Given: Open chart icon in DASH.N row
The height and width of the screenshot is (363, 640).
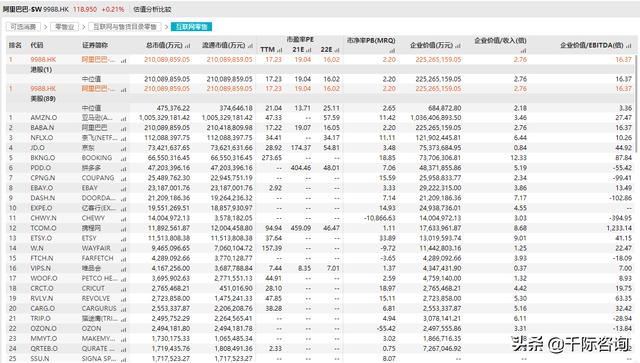Looking at the screenshot, I should tap(124, 199).
